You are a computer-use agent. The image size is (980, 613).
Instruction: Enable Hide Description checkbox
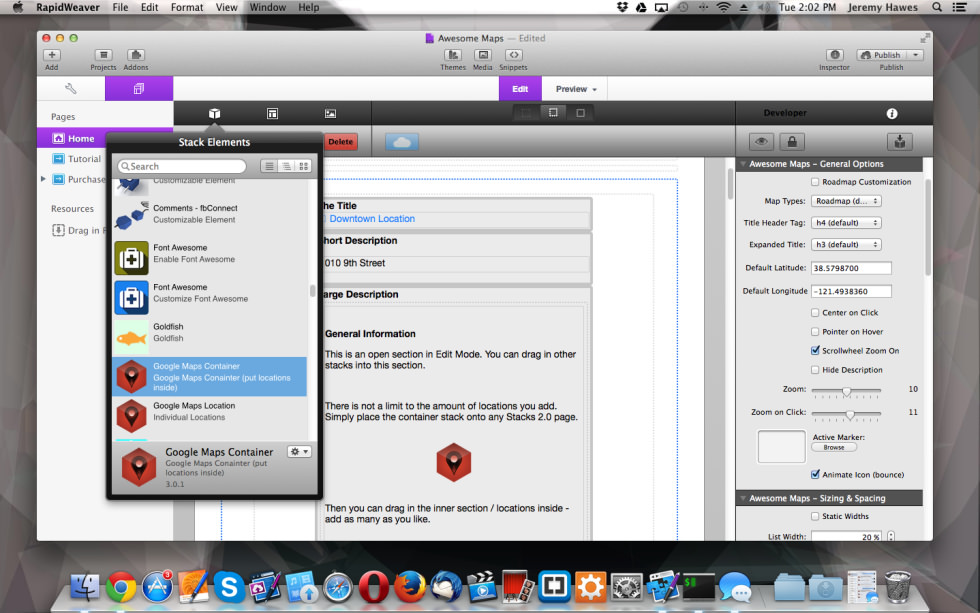click(x=815, y=370)
